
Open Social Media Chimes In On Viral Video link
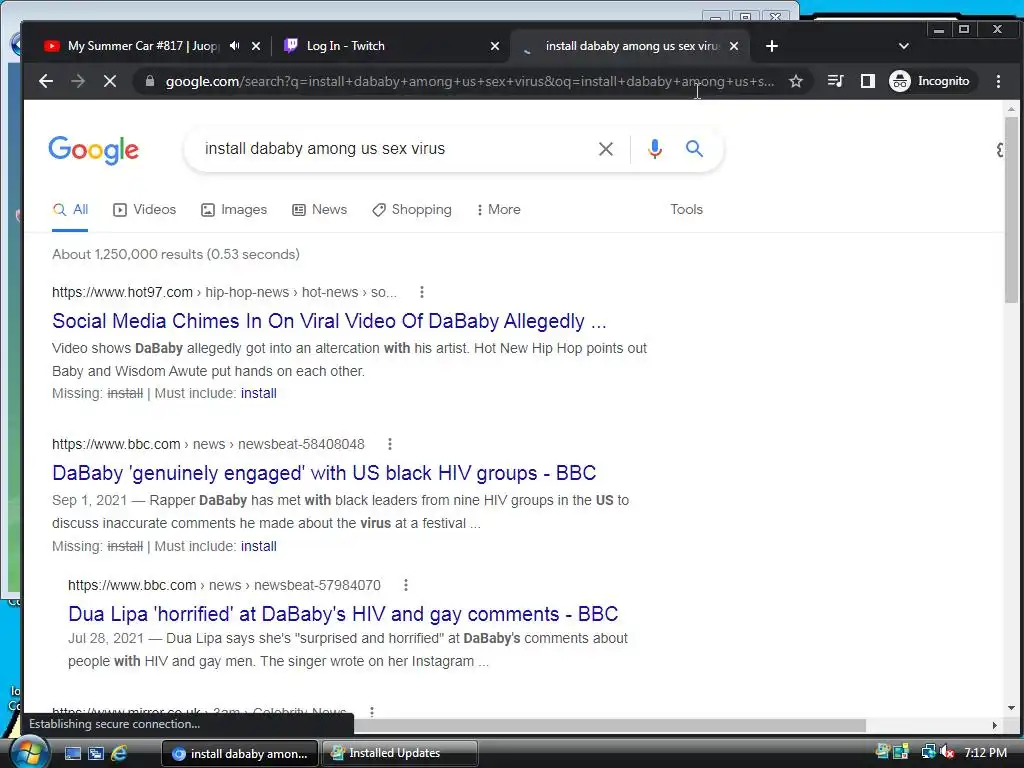click(x=329, y=321)
